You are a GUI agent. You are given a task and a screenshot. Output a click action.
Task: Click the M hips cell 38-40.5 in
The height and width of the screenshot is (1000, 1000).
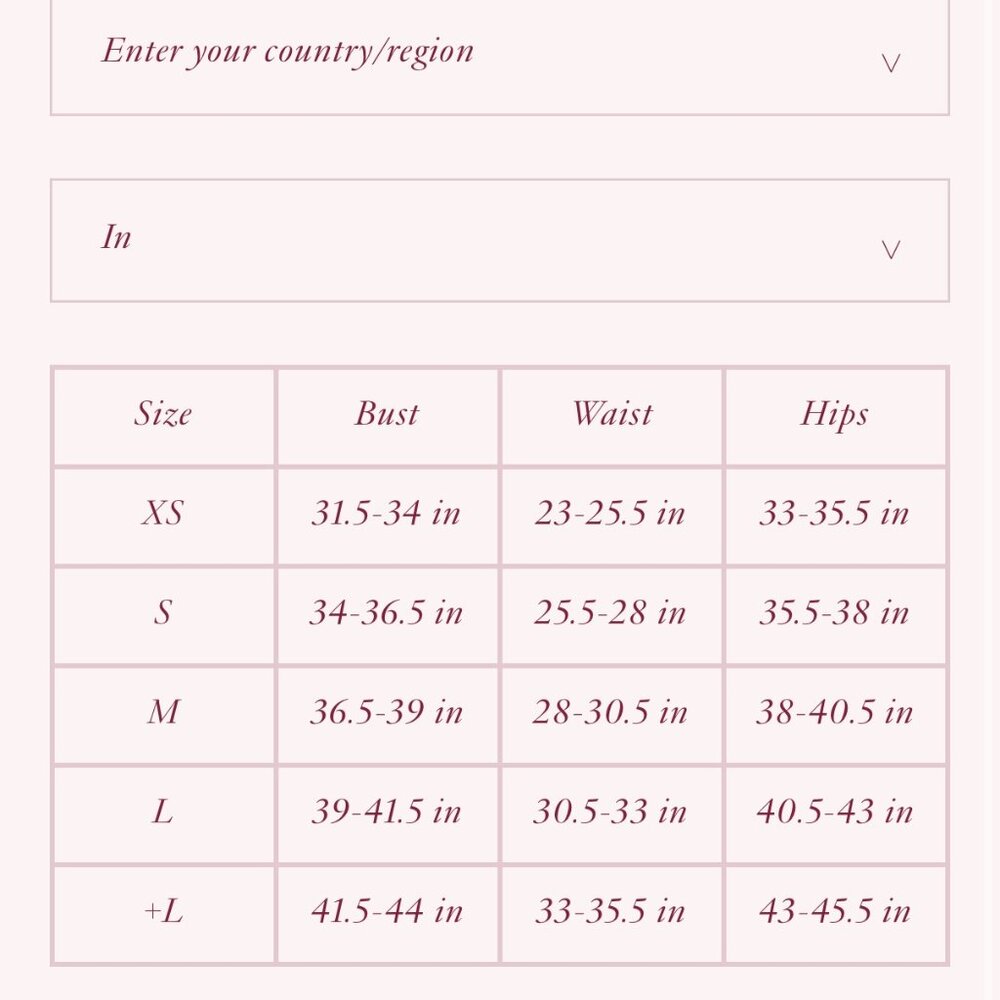pos(835,712)
